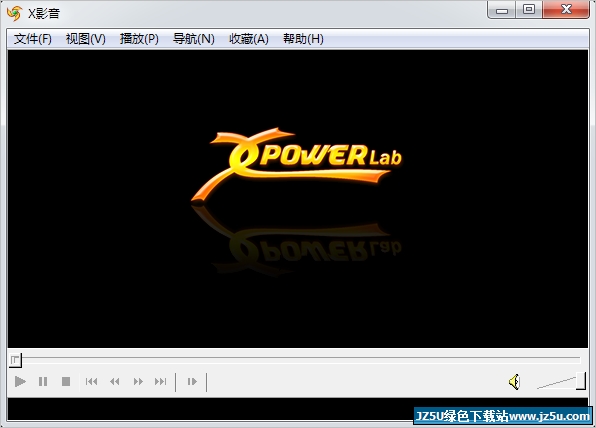
Task: Maximize the X影音 window
Action: pyautogui.click(x=529, y=10)
